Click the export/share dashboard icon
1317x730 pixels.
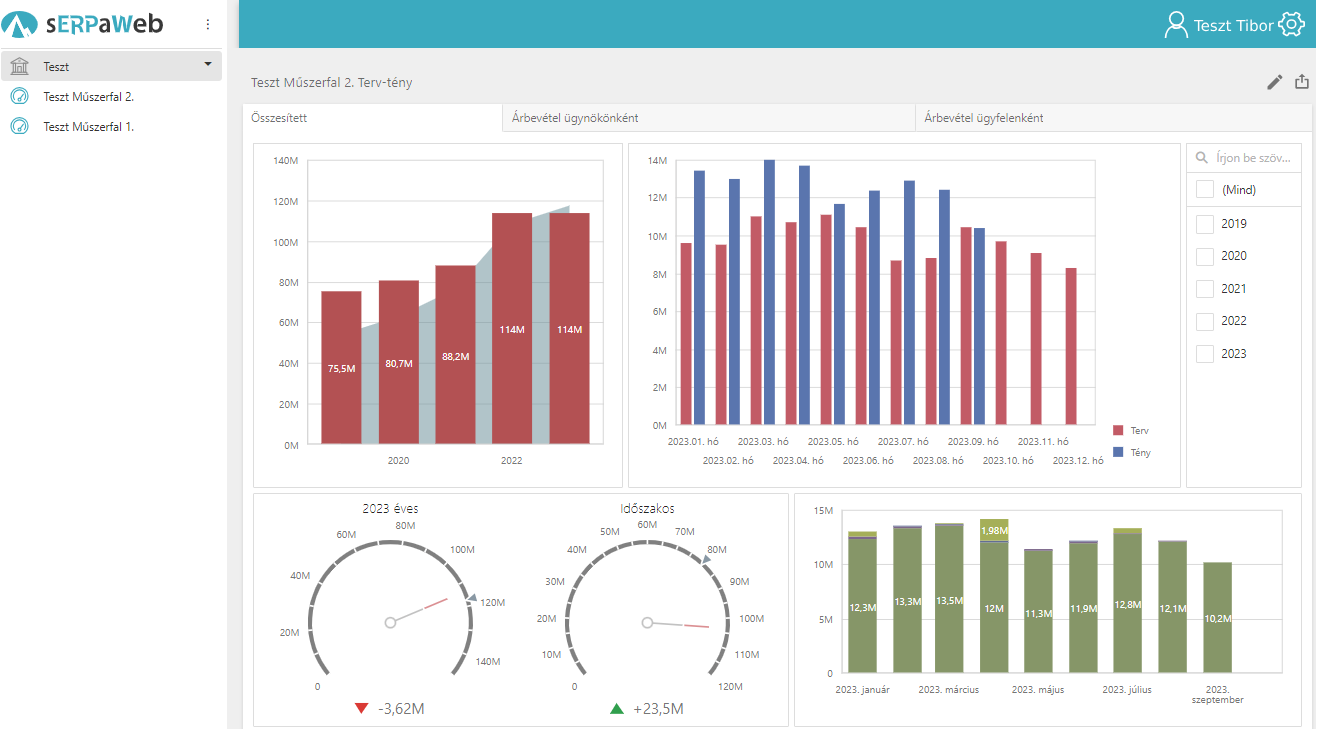[x=1301, y=82]
